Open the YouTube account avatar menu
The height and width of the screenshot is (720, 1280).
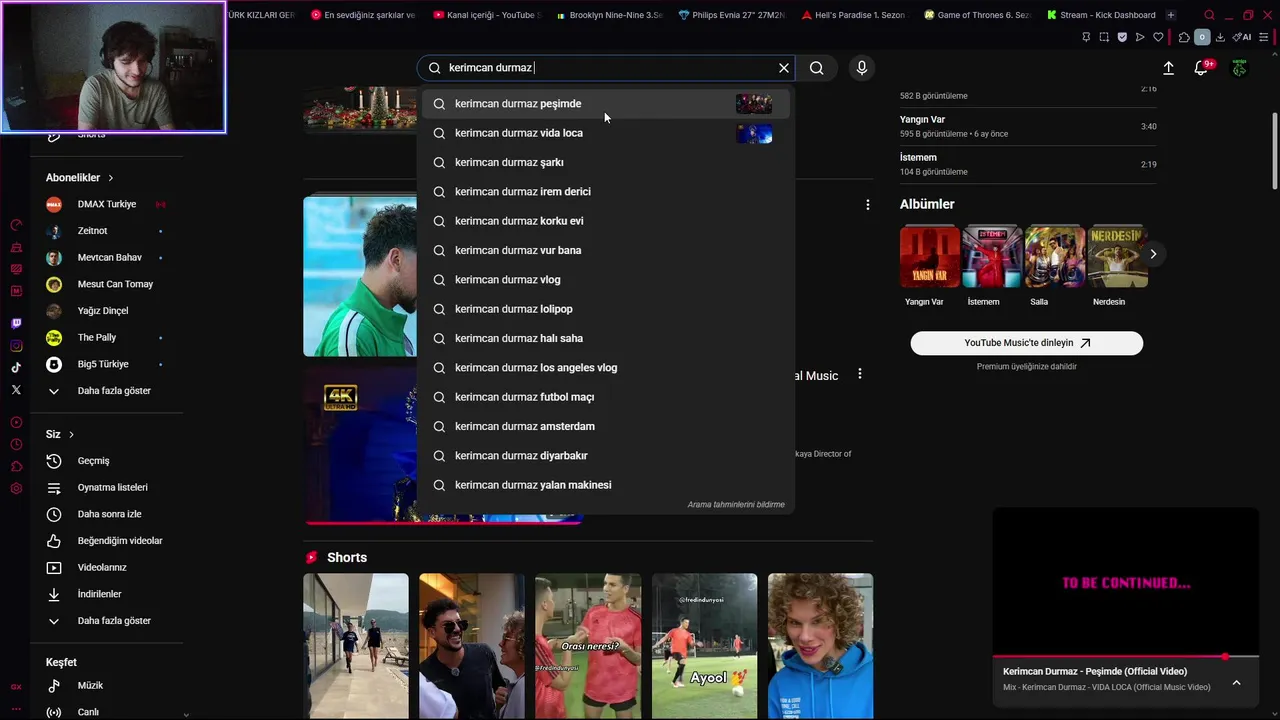1239,68
